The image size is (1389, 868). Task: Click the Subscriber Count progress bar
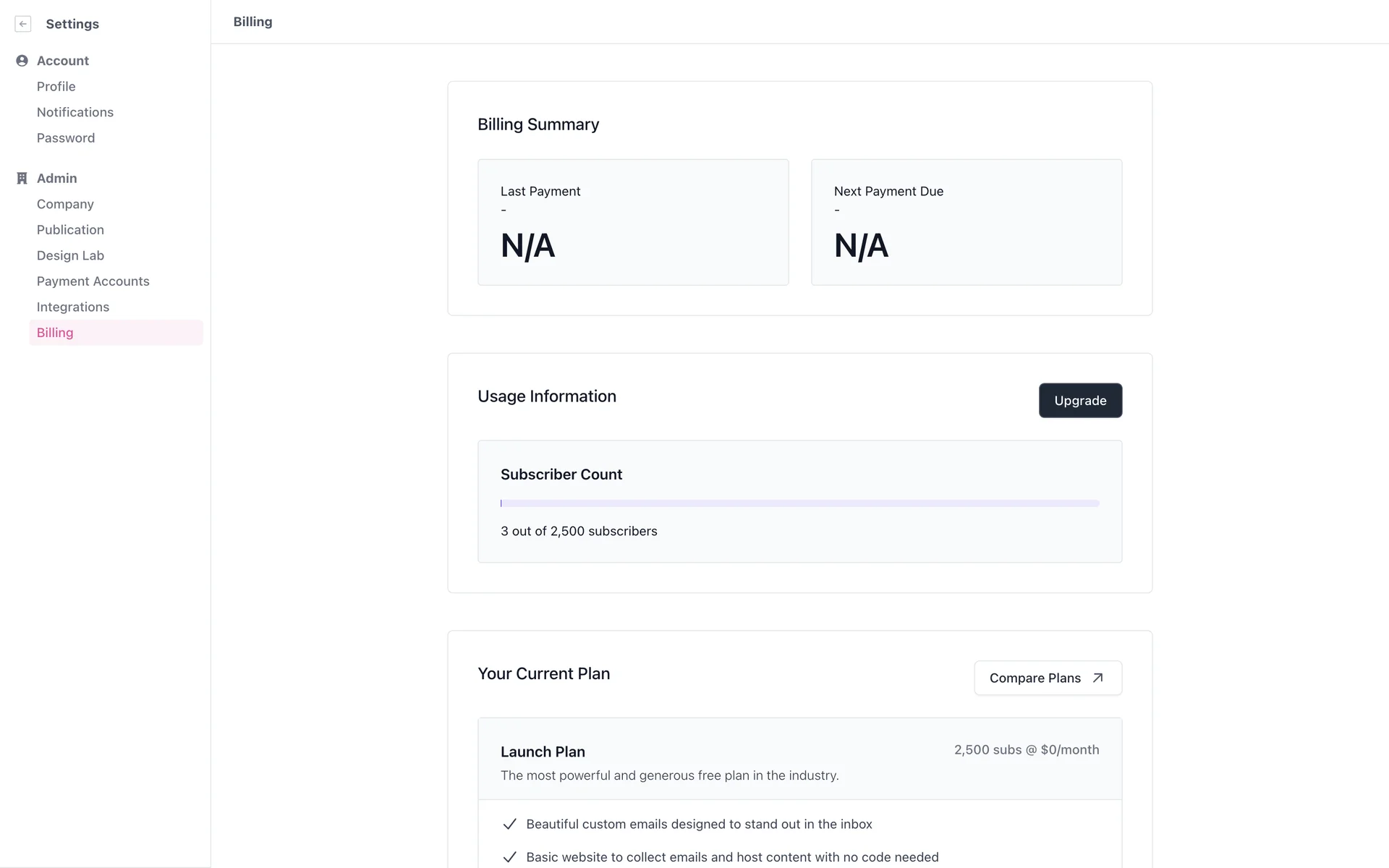pyautogui.click(x=799, y=503)
